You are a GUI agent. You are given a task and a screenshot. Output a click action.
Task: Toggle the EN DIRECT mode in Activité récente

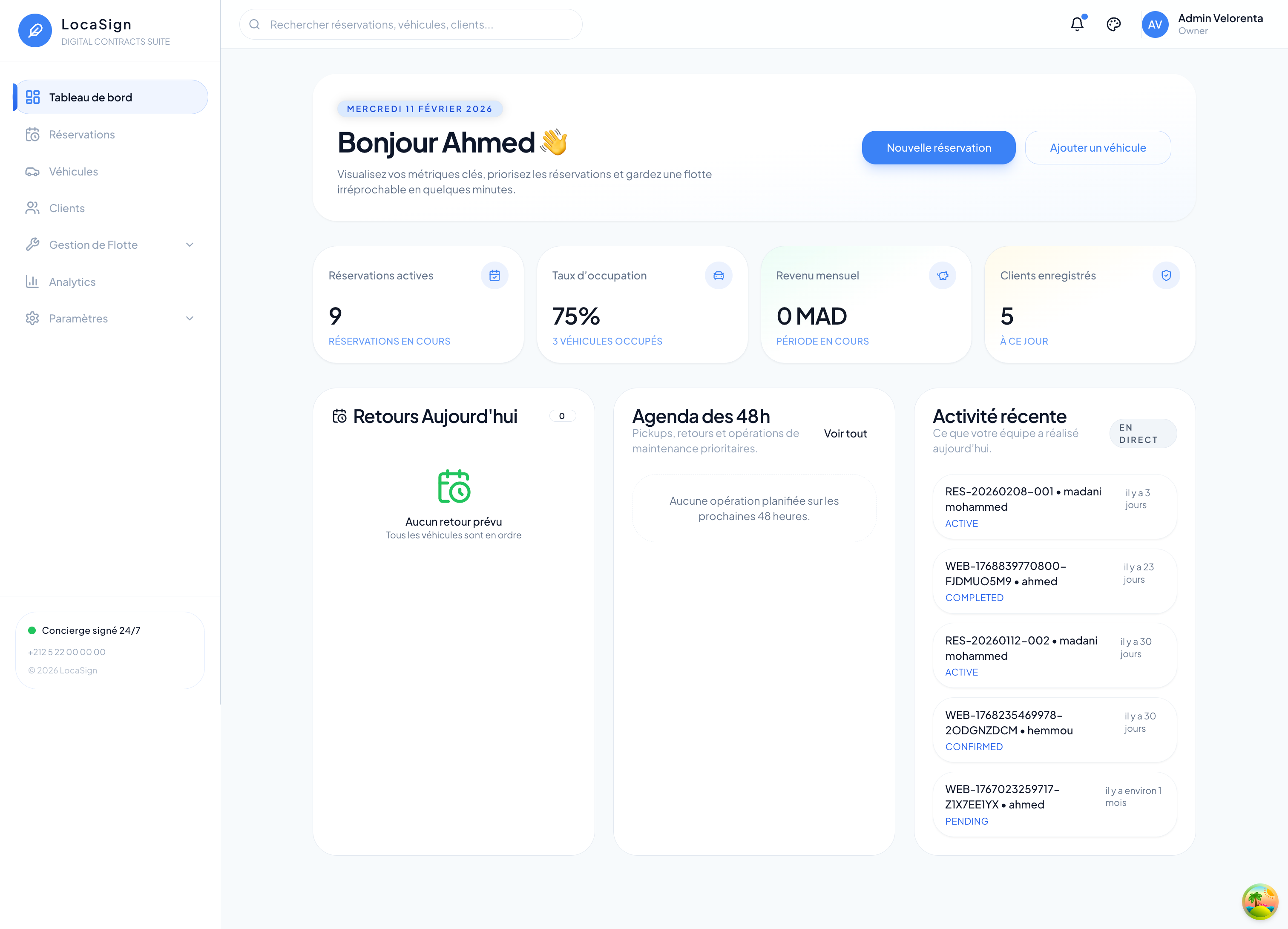1143,433
